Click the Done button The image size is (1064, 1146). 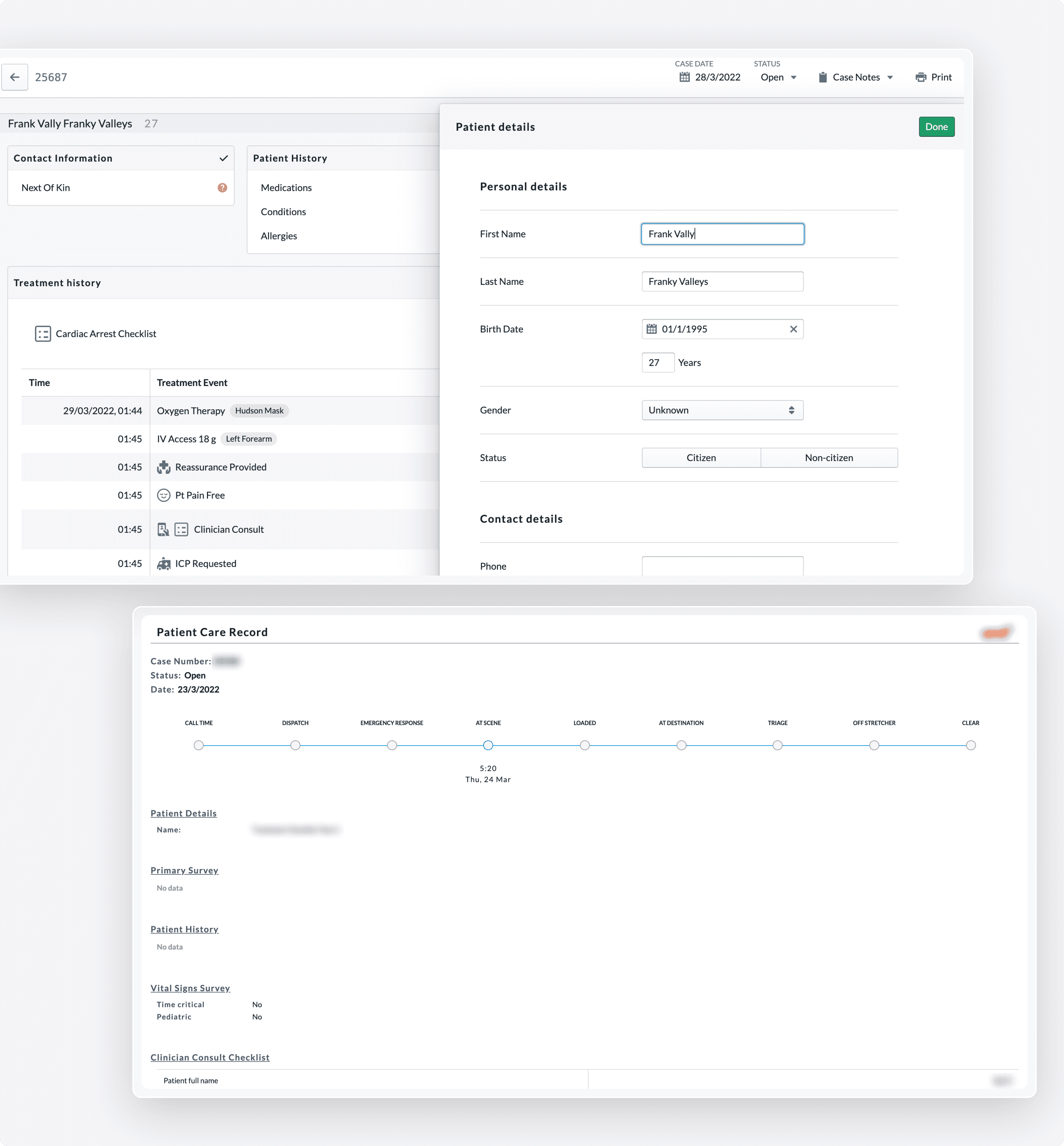[x=936, y=127]
